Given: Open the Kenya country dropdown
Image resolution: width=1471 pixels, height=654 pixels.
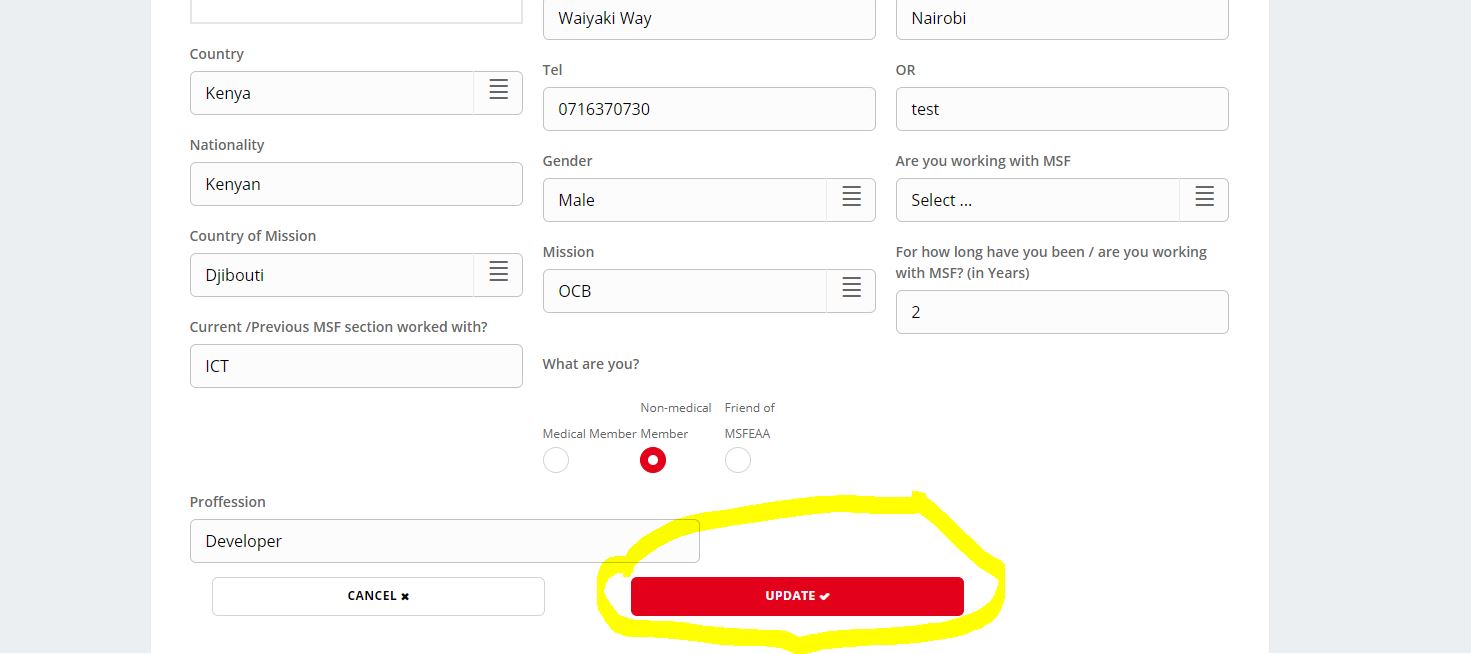Looking at the screenshot, I should (x=356, y=93).
